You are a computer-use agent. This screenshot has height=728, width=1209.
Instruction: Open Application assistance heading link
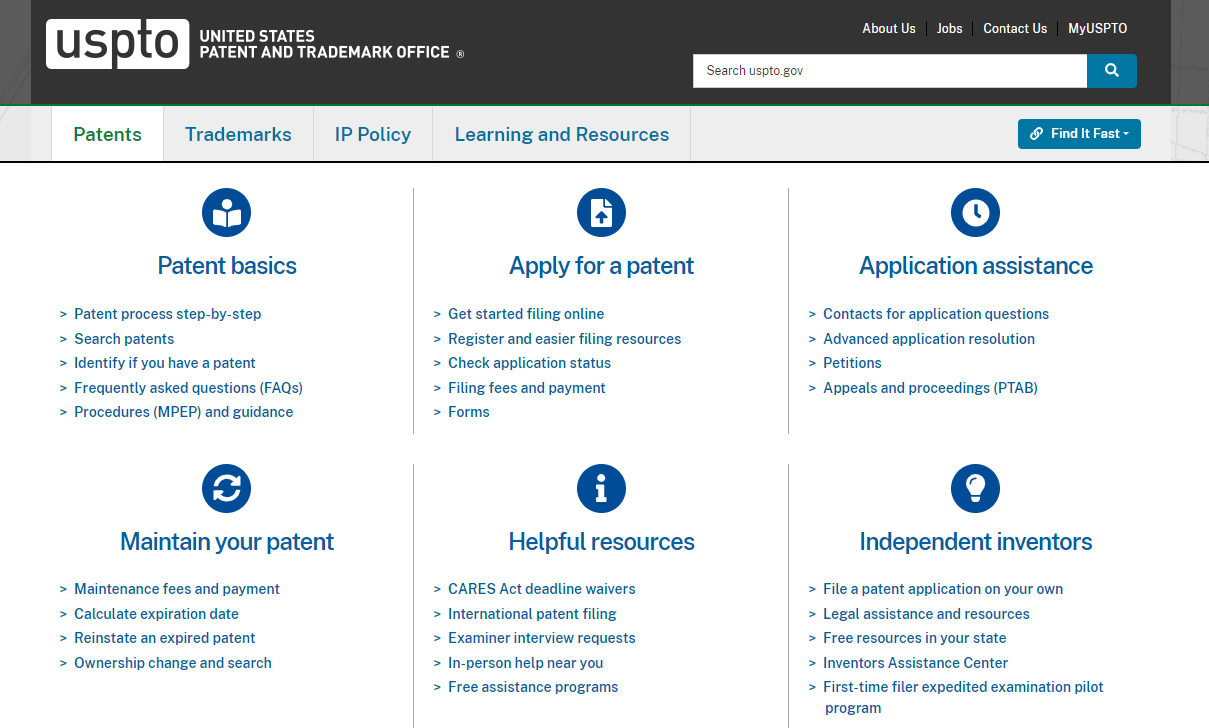(976, 266)
